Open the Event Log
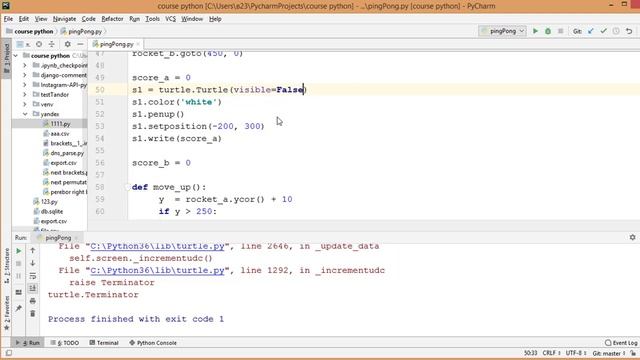 tap(621, 343)
